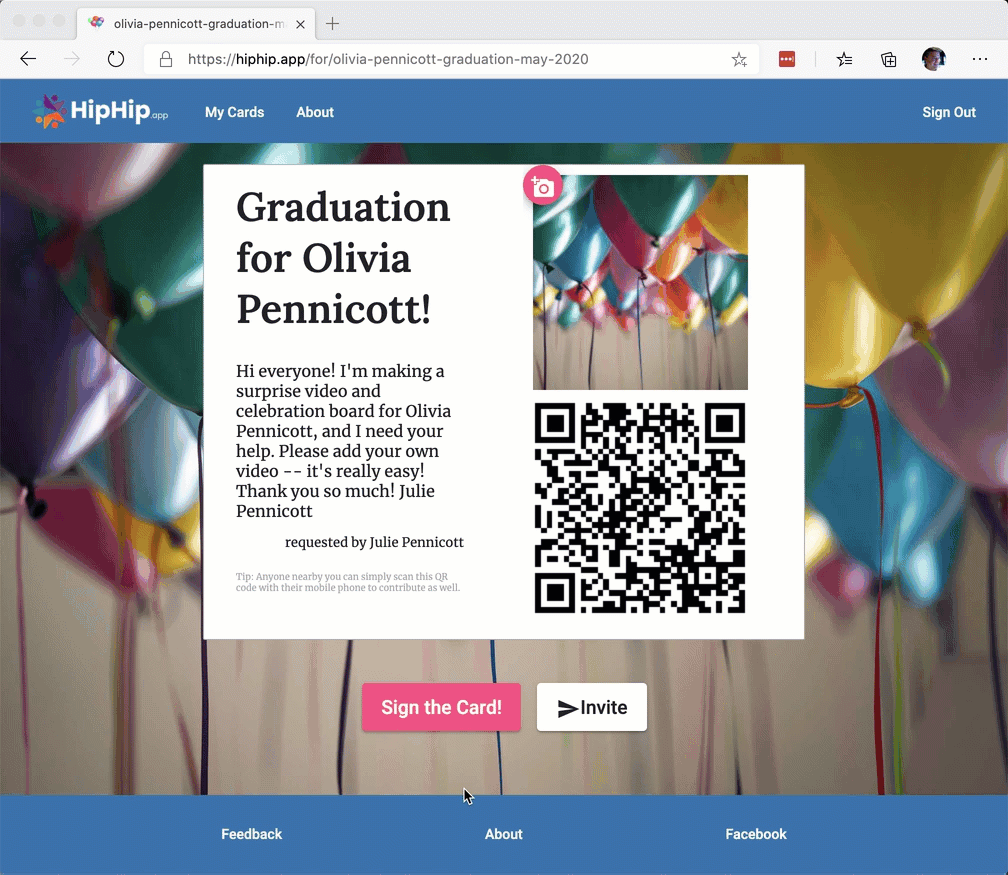The width and height of the screenshot is (1008, 875).
Task: Open the red extension icon in toolbar
Action: 787,59
